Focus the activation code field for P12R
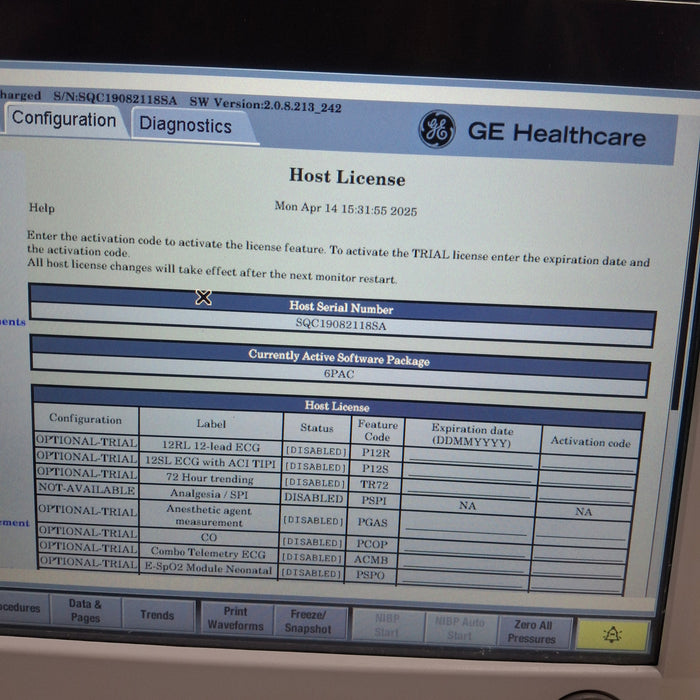The image size is (700, 700). pos(589,463)
